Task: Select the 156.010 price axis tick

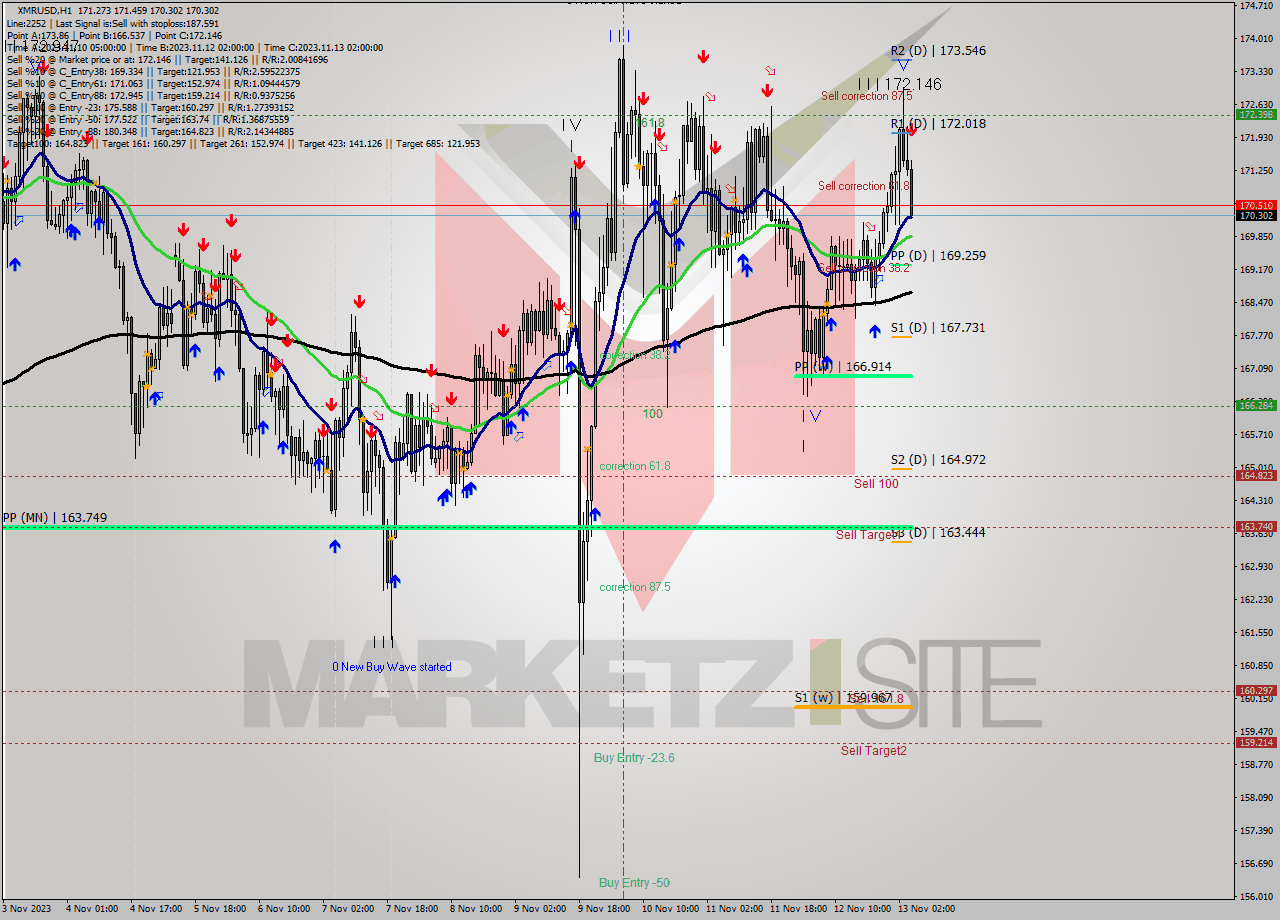Action: click(x=1255, y=896)
